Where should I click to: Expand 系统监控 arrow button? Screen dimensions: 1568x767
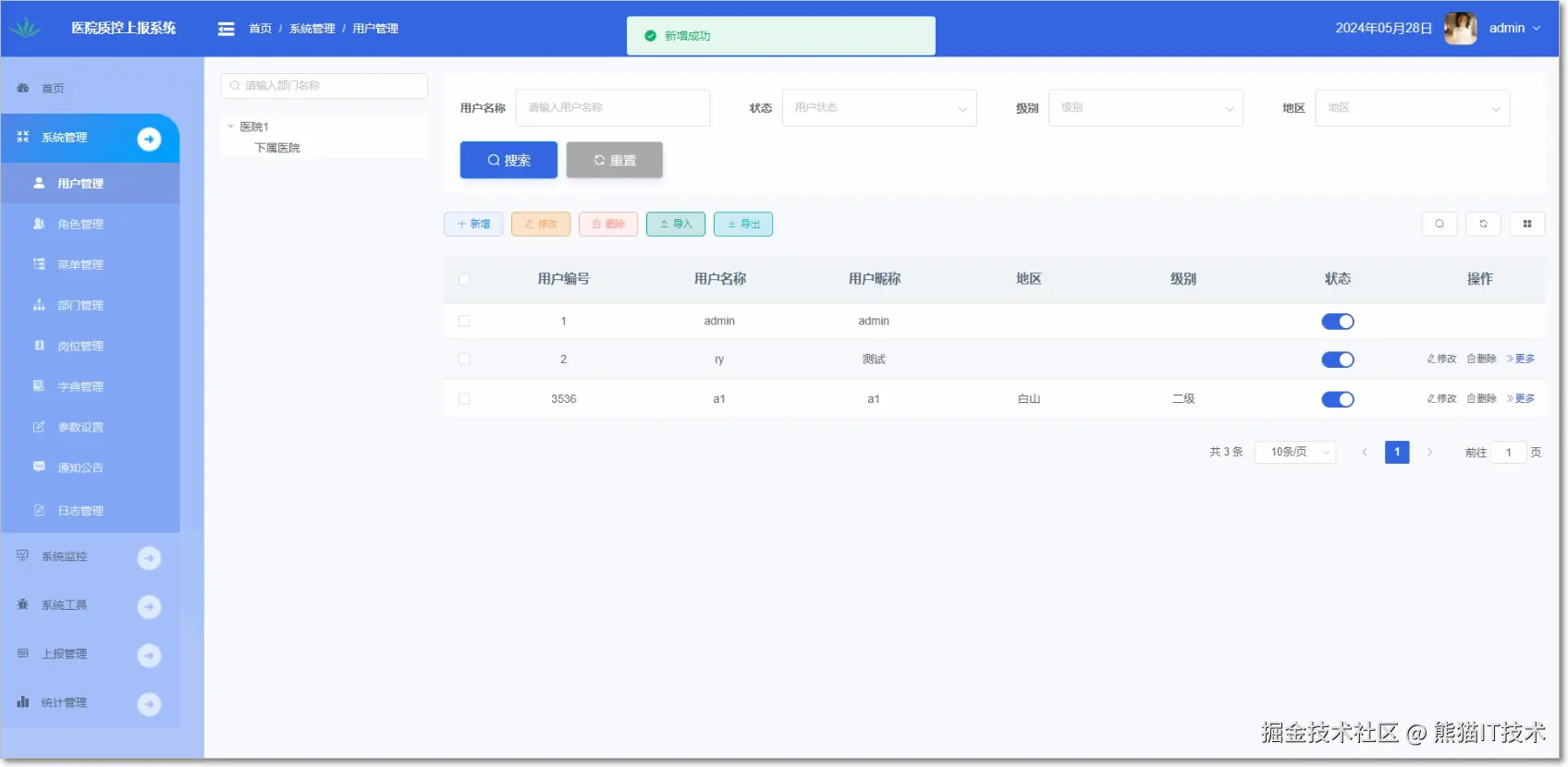coord(149,557)
